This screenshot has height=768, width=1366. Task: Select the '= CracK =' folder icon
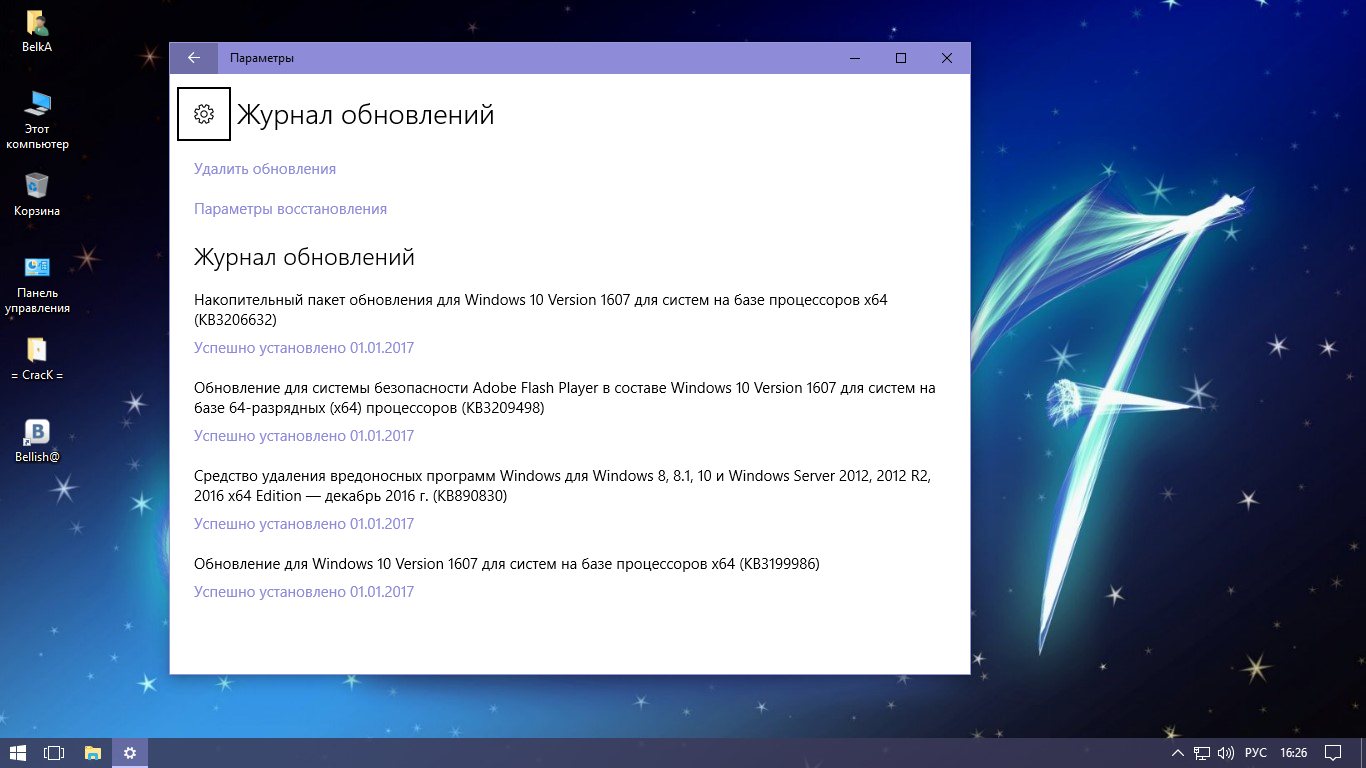pyautogui.click(x=37, y=359)
